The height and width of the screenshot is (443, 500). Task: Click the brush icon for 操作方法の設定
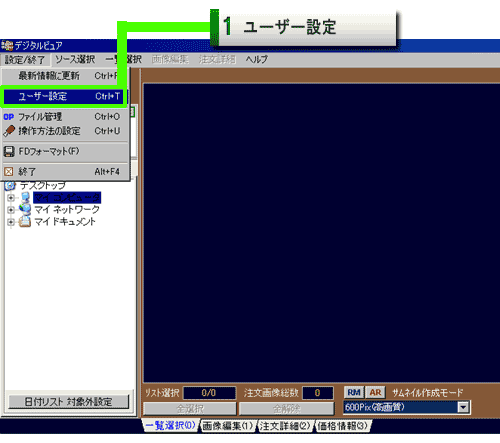(9, 131)
